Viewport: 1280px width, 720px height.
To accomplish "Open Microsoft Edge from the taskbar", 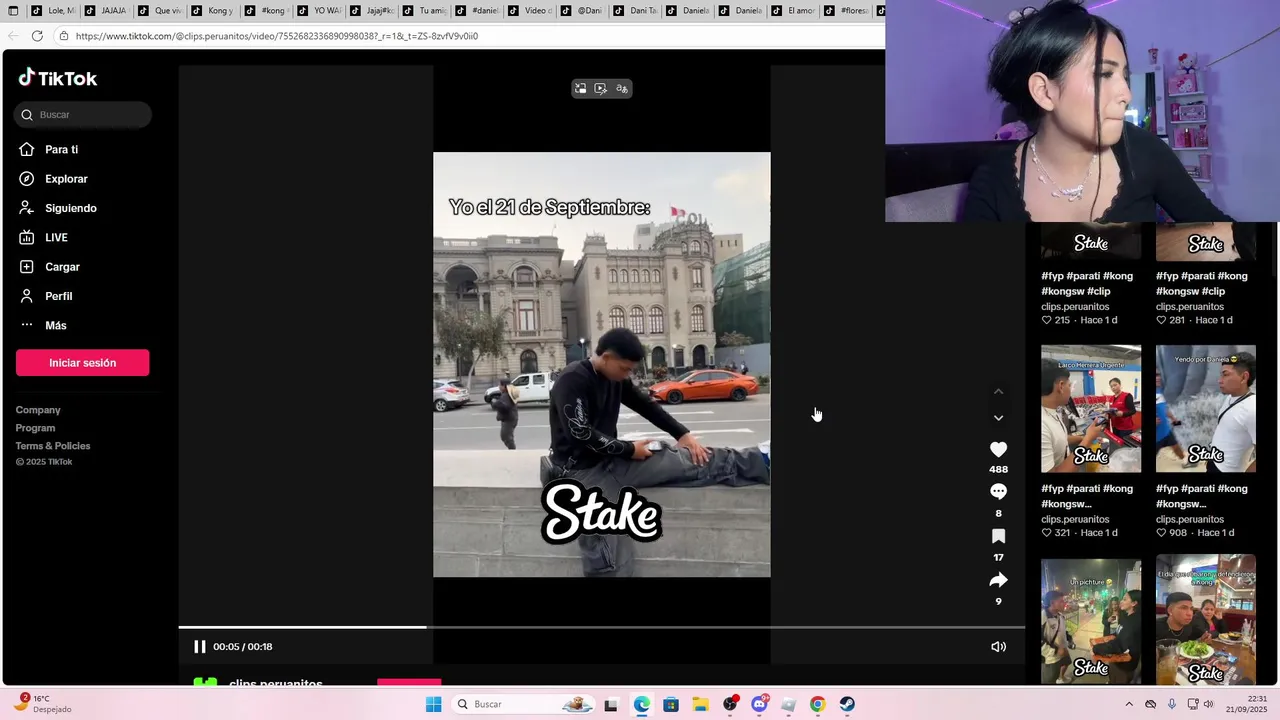I will coord(641,705).
